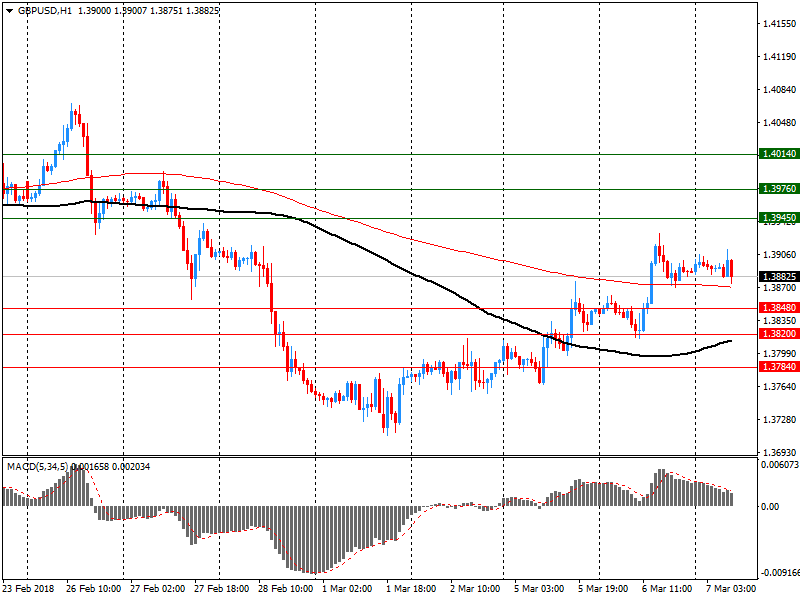Screen dimensions: 800x600
Task: Click the 1.37990 price scale value
Action: click(779, 354)
